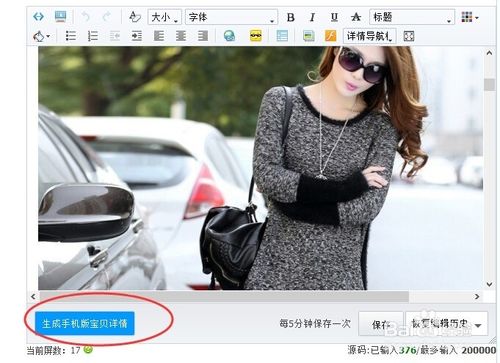Decrease the indent
This screenshot has width=500, height=363.
115,36
